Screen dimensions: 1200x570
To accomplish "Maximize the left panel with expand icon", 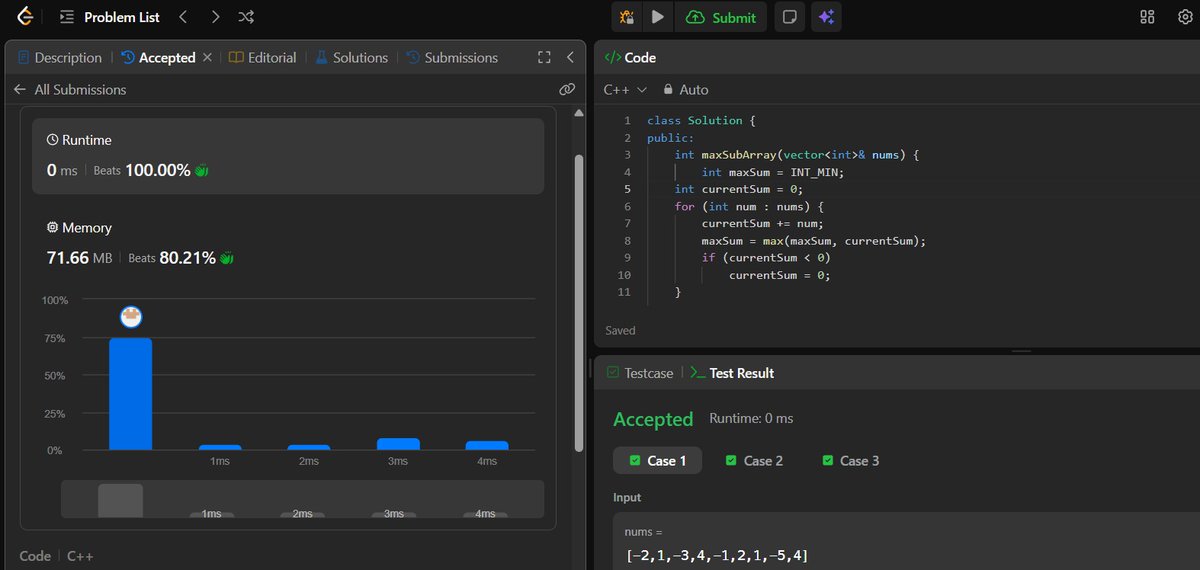I will pos(544,58).
